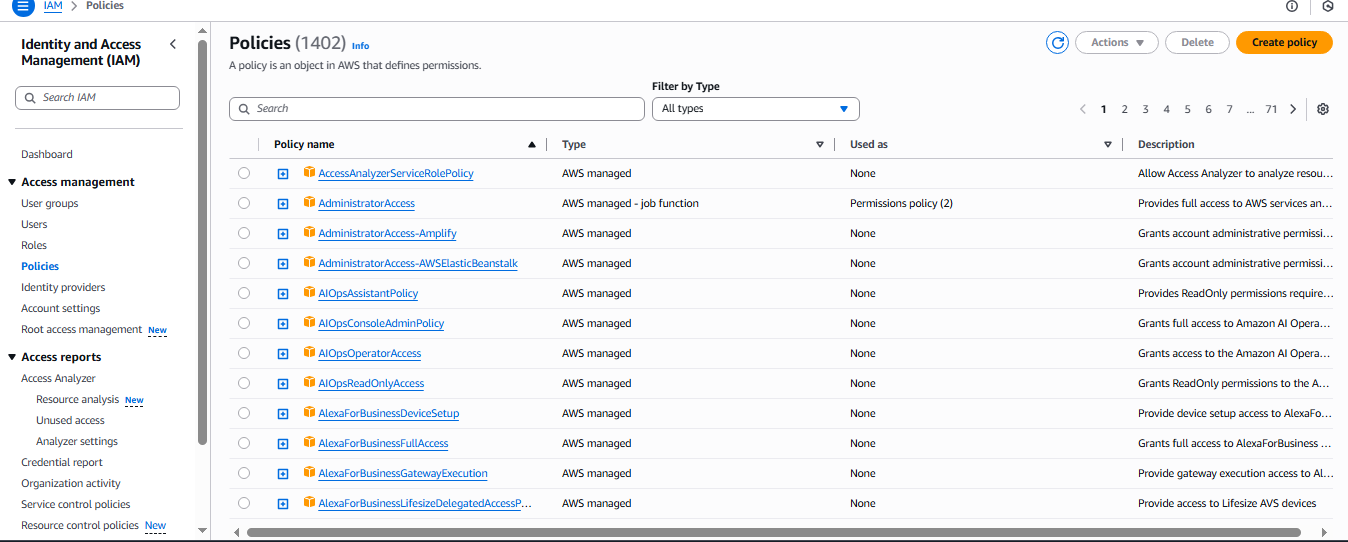The image size is (1348, 542).
Task: Refresh the policies list
Action: coord(1057,43)
